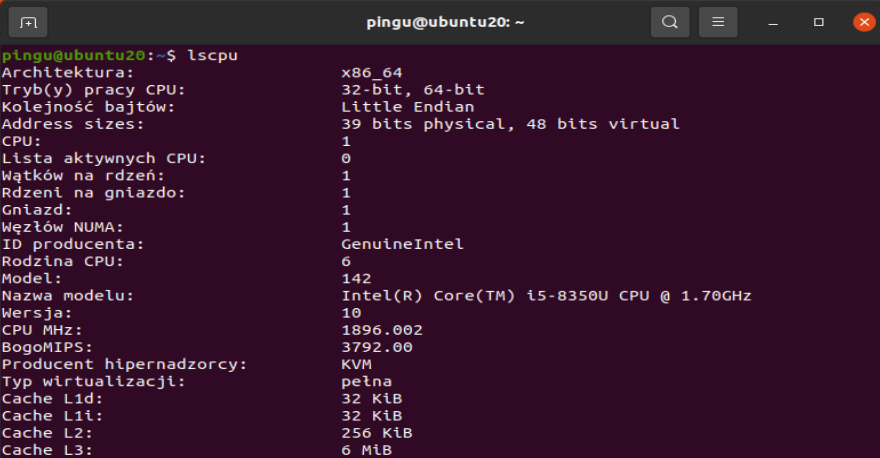Close the terminal window
This screenshot has height=458, width=880.
(x=863, y=21)
